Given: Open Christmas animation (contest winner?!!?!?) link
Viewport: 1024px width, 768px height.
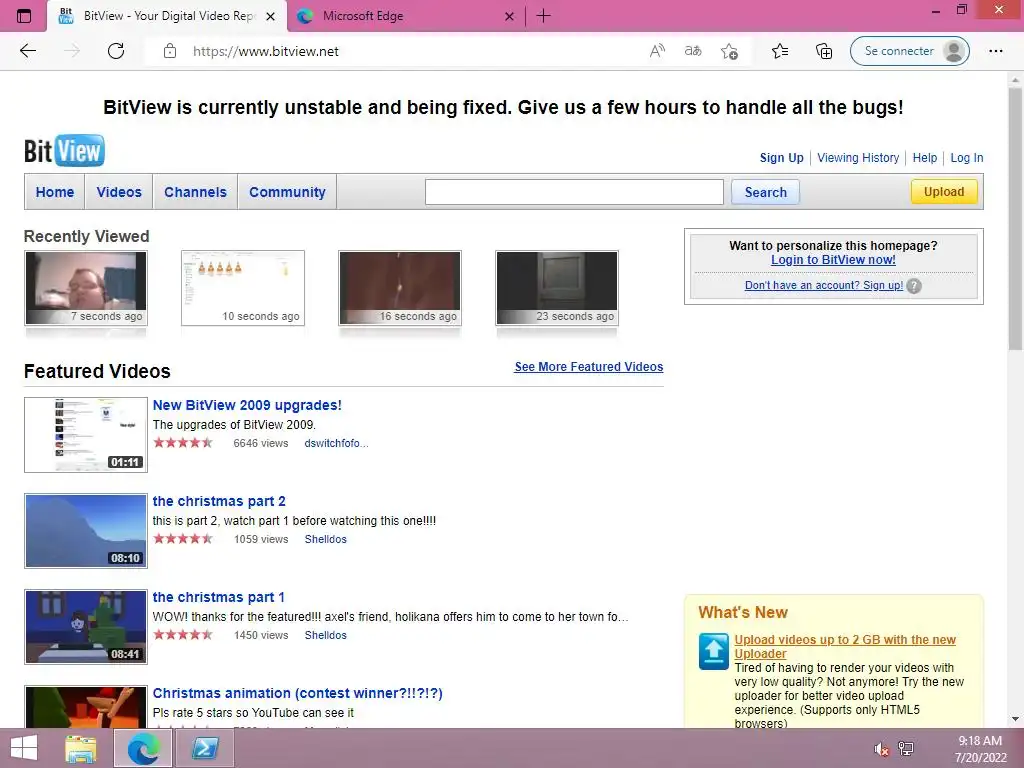Looking at the screenshot, I should pyautogui.click(x=298, y=693).
